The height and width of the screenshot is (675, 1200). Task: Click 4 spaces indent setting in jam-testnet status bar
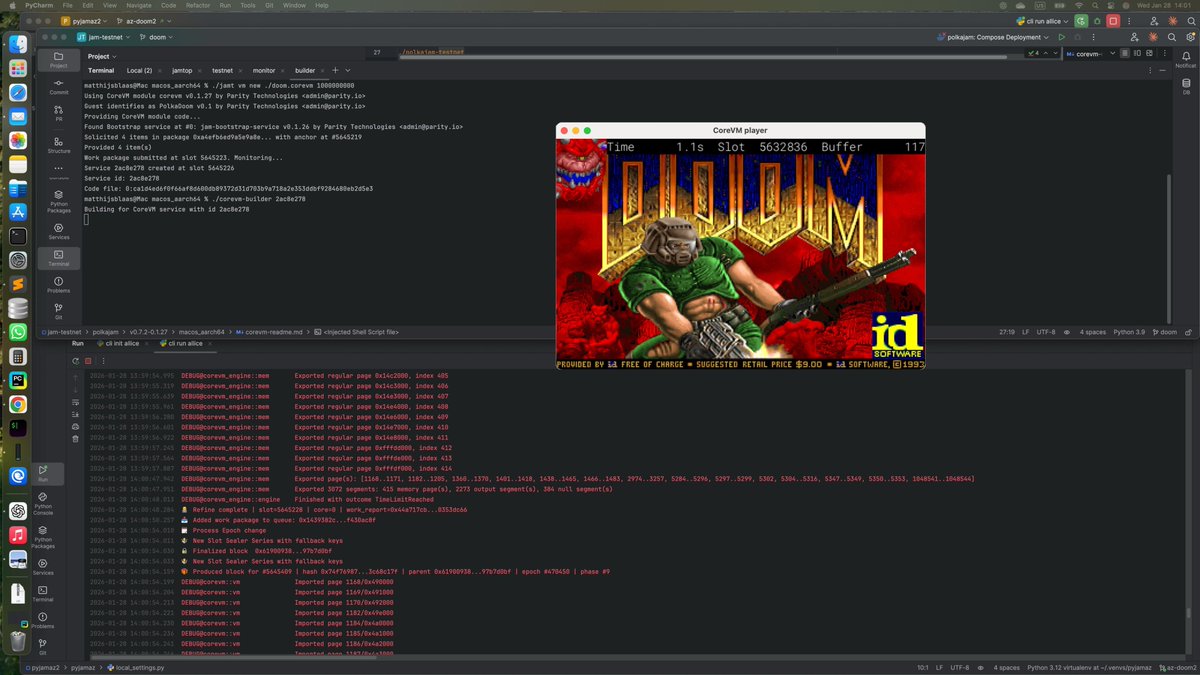(1091, 331)
